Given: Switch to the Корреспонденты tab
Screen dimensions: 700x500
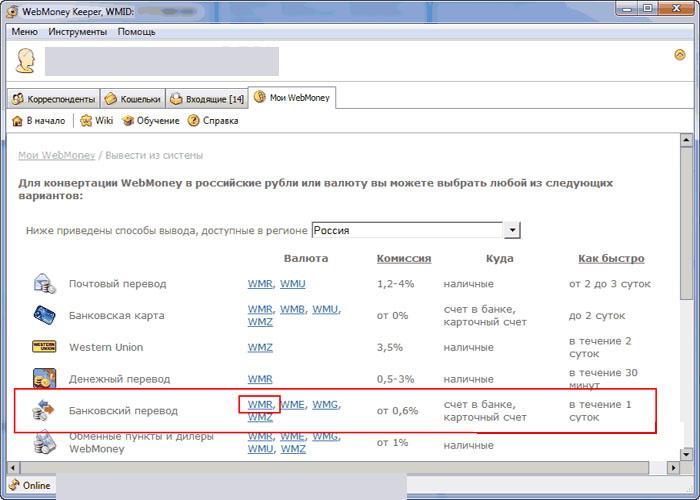Looking at the screenshot, I should click(54, 99).
